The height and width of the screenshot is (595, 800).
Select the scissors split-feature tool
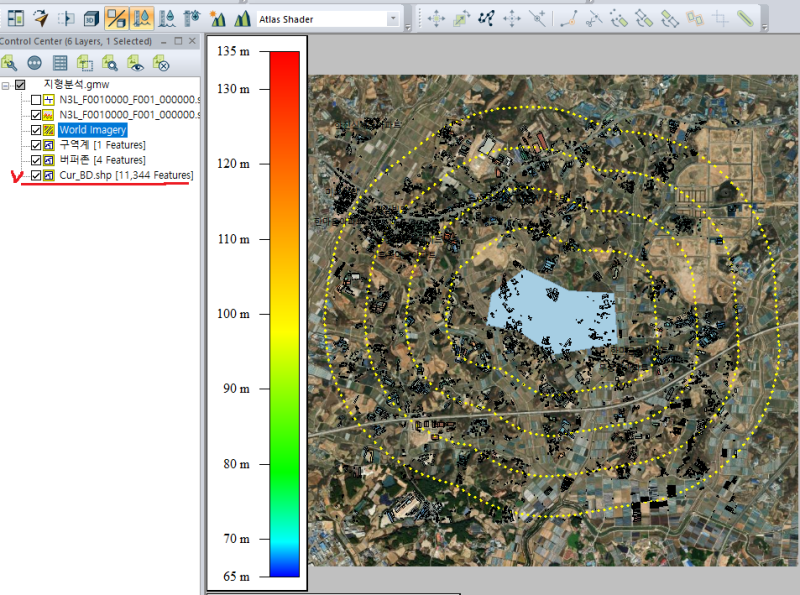click(594, 19)
